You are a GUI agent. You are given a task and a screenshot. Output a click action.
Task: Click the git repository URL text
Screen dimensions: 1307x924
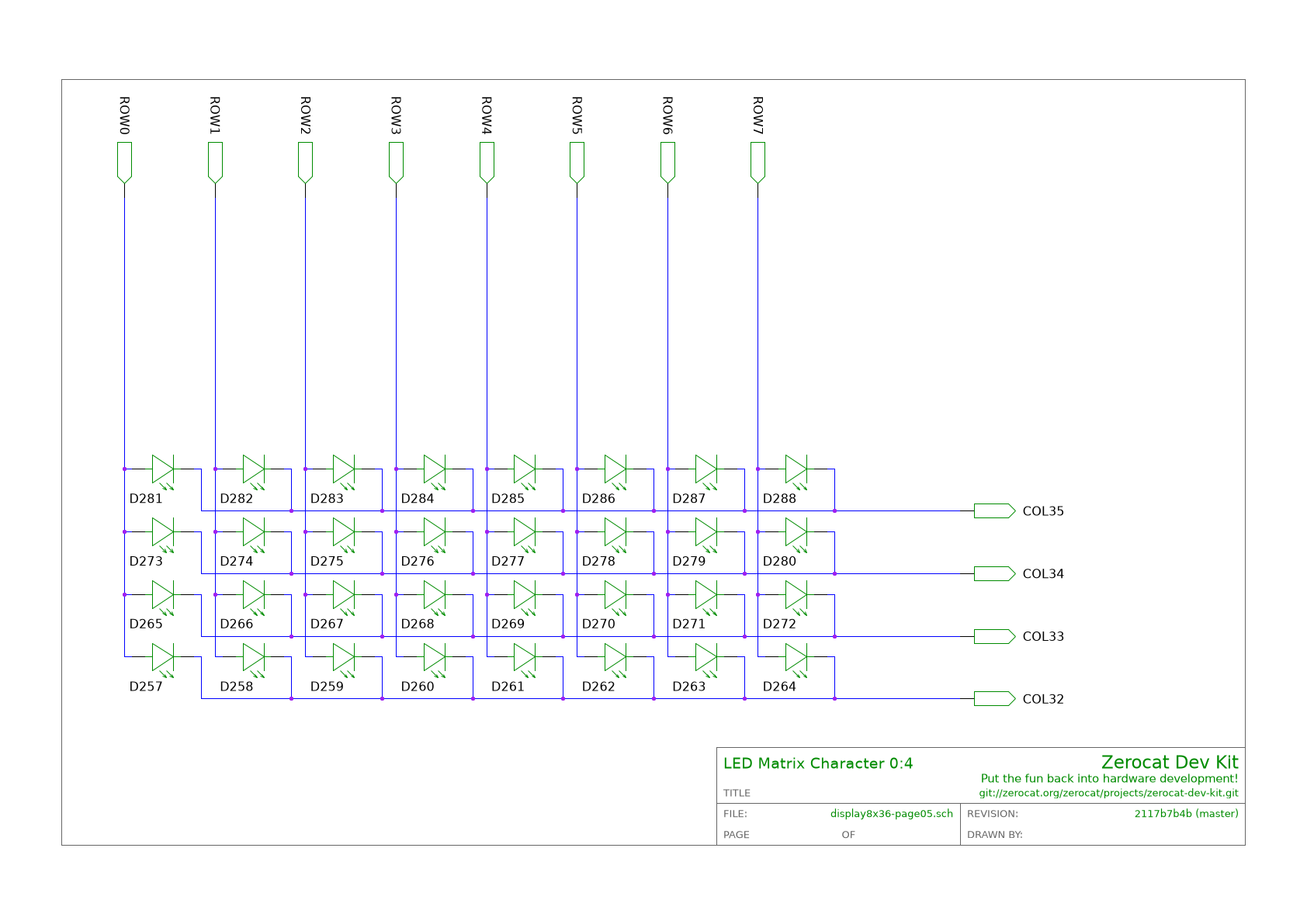[1108, 794]
